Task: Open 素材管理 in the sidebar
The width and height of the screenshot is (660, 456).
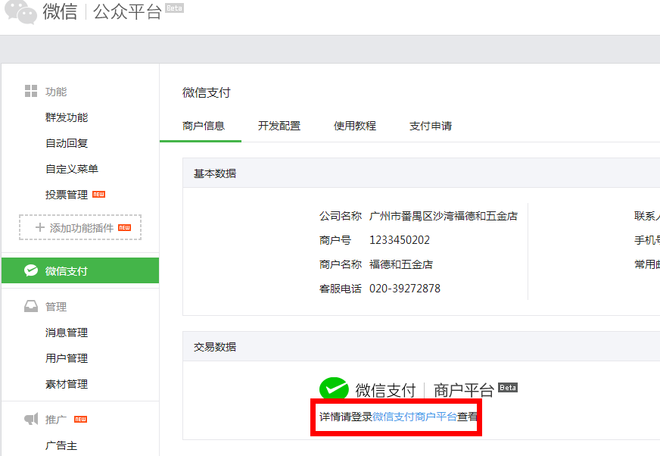Action: [x=67, y=384]
